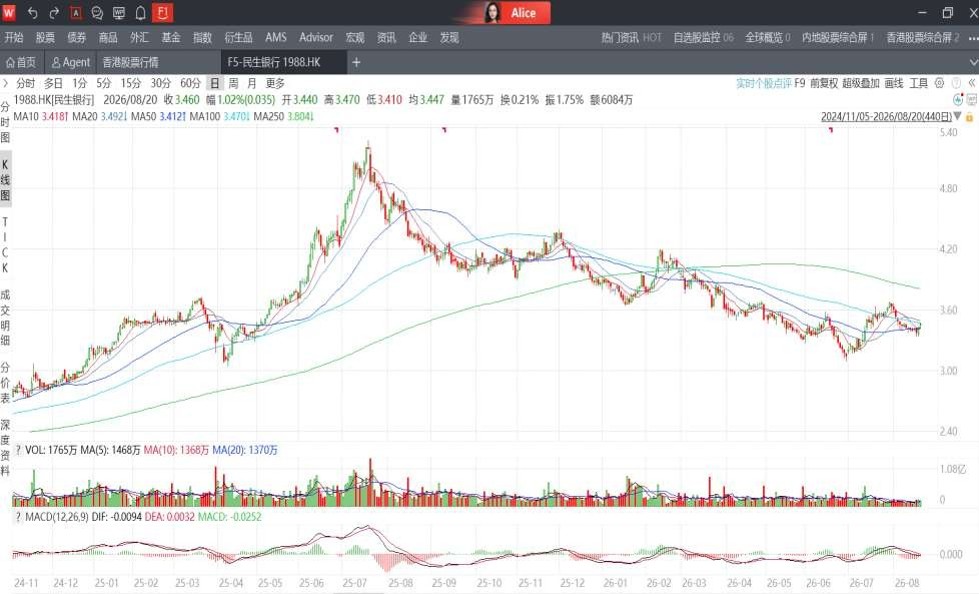Click the monitor screen icon in title bar
This screenshot has height=594, width=979.
[119, 12]
